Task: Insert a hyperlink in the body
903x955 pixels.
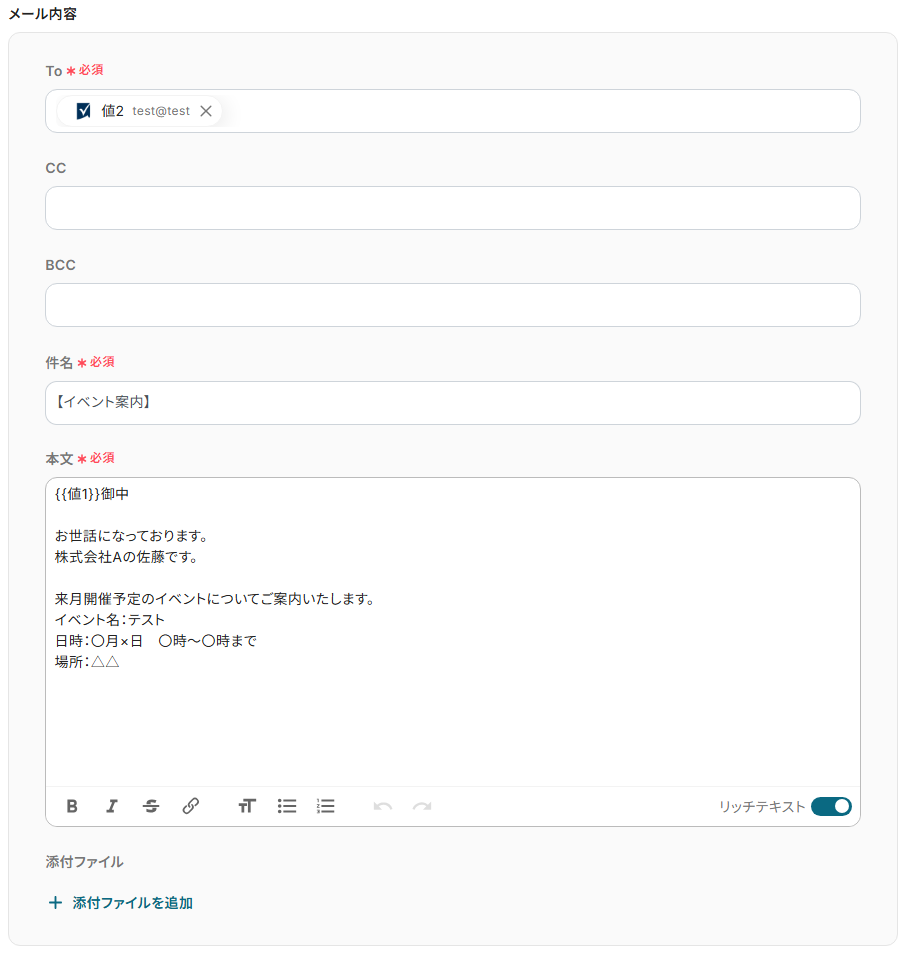Action: [191, 806]
